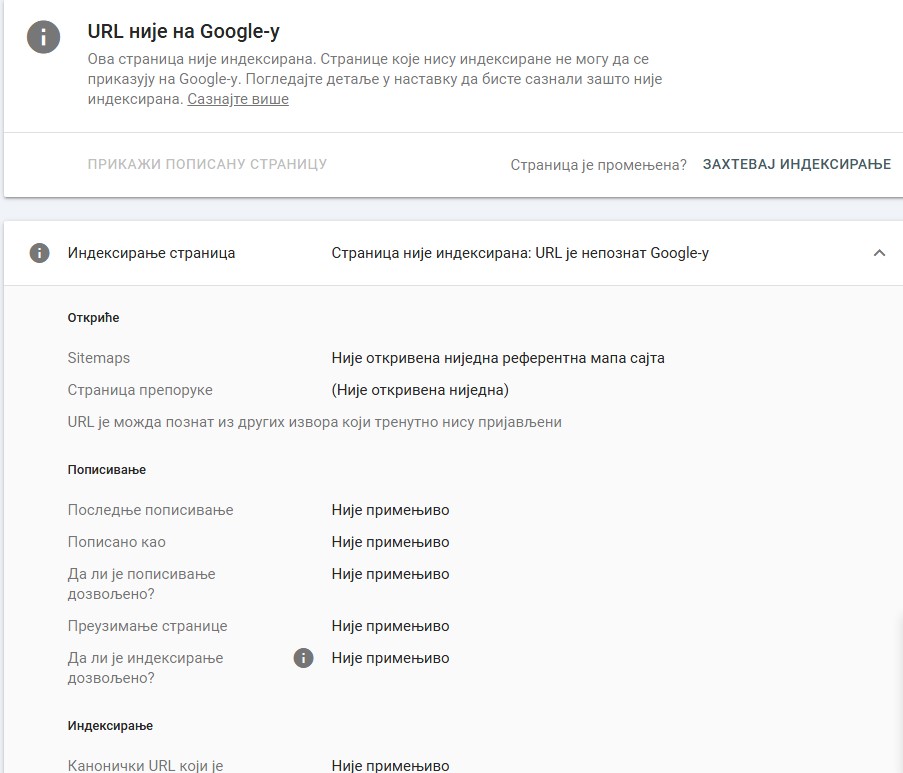Click 'ЗАХТЕВАЈ ИНДЕКСИРАЊЕ' button

[x=796, y=164]
